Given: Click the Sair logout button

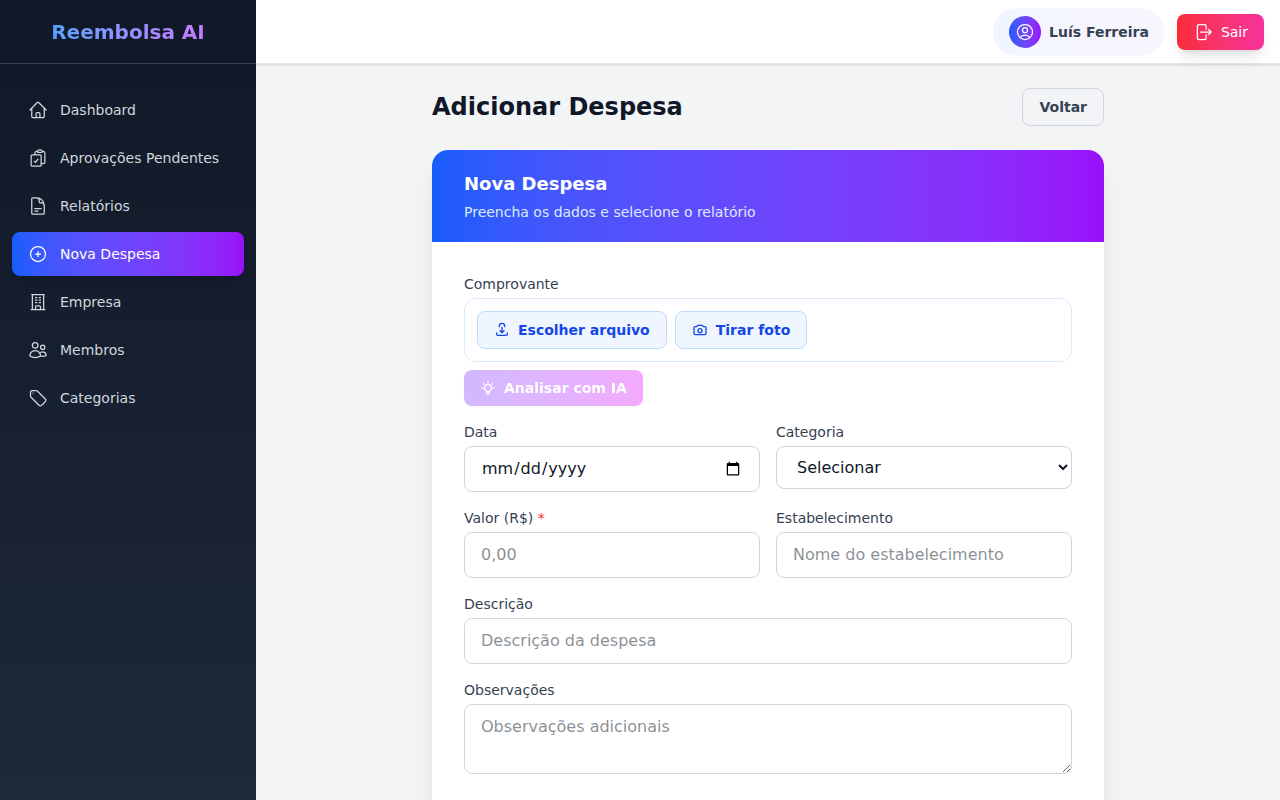Looking at the screenshot, I should point(1220,32).
